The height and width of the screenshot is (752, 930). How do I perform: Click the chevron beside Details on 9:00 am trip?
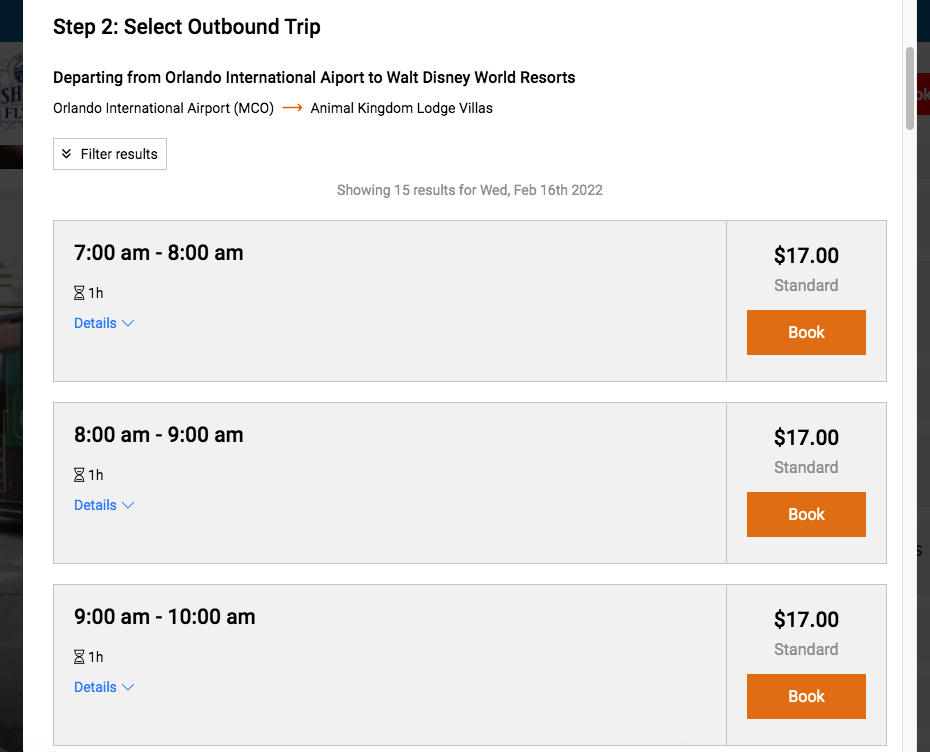(128, 687)
